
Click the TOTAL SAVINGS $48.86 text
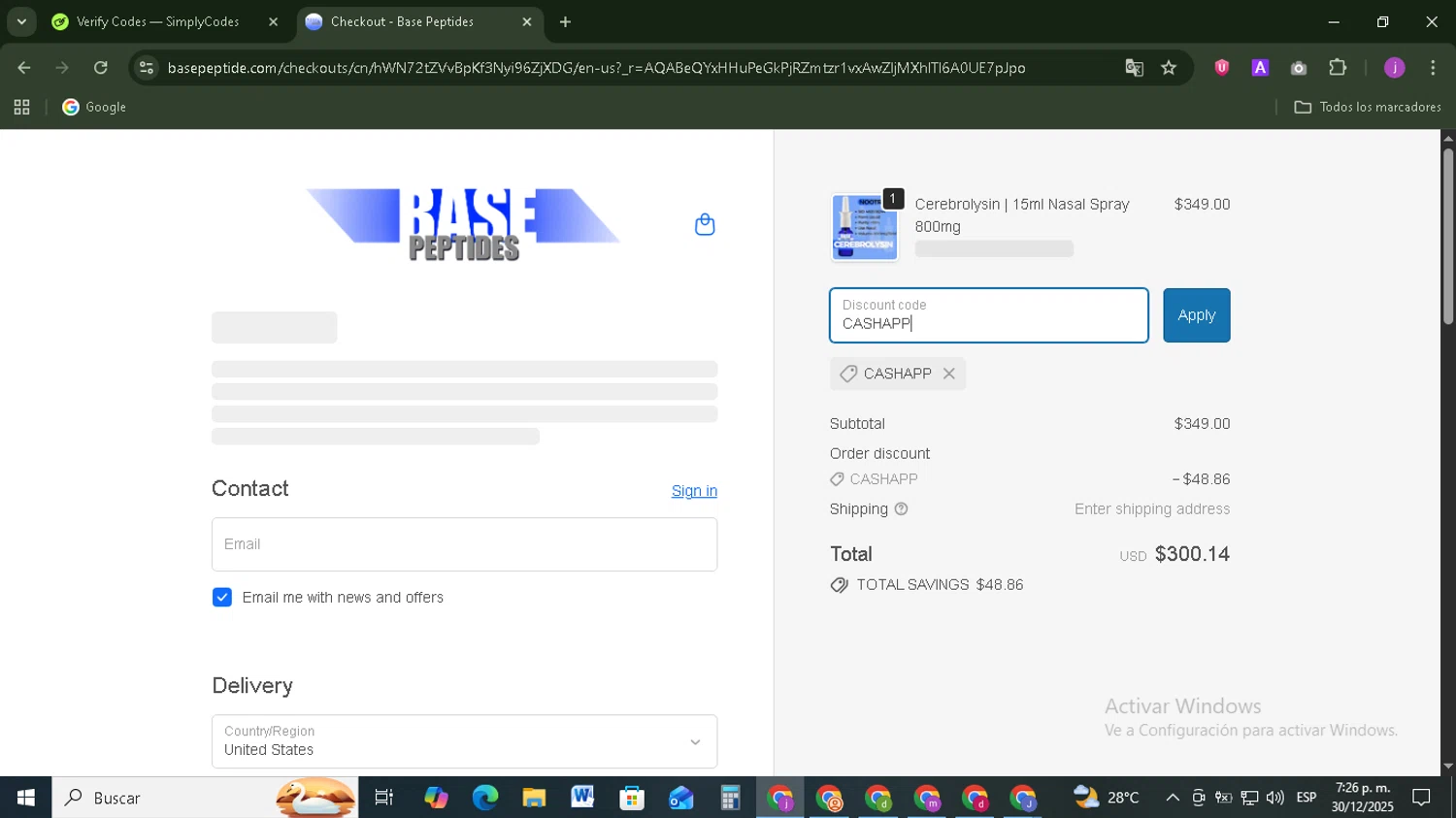point(940,585)
